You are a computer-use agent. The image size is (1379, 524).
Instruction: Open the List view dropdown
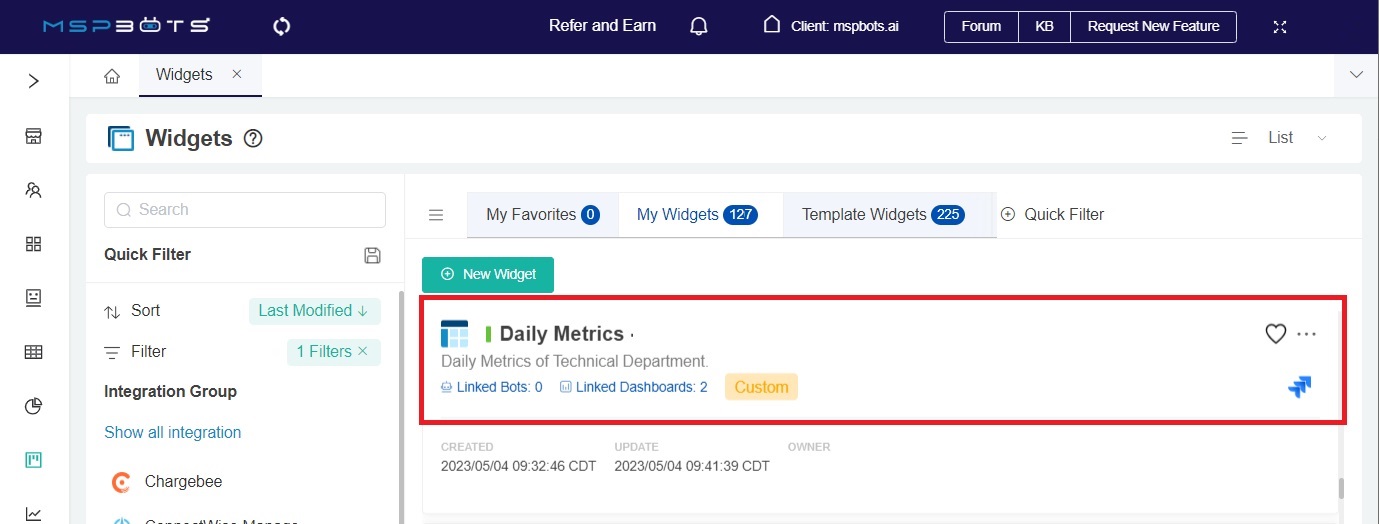coord(1281,138)
